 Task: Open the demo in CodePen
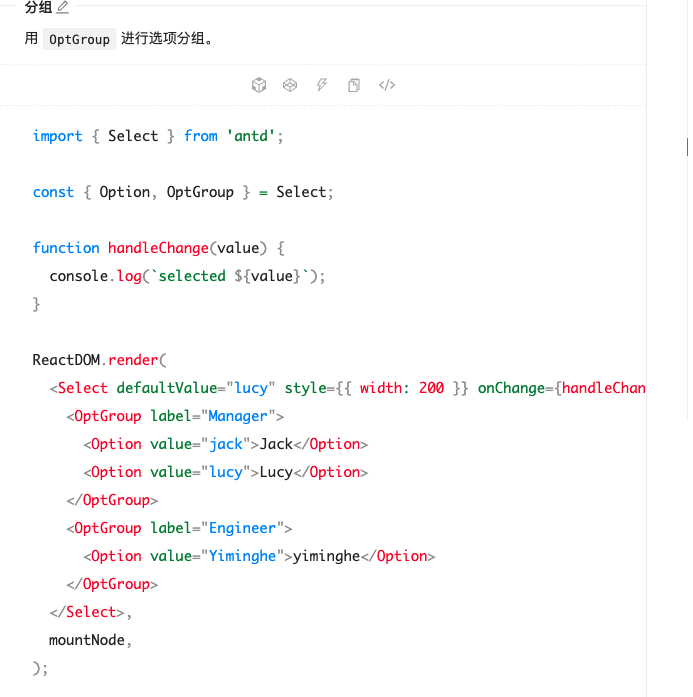[x=290, y=85]
